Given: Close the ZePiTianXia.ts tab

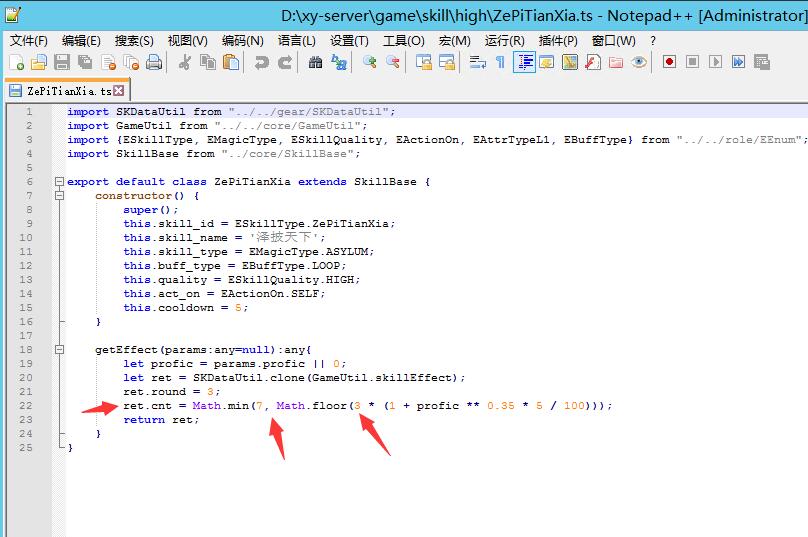Looking at the screenshot, I should click(x=119, y=90).
